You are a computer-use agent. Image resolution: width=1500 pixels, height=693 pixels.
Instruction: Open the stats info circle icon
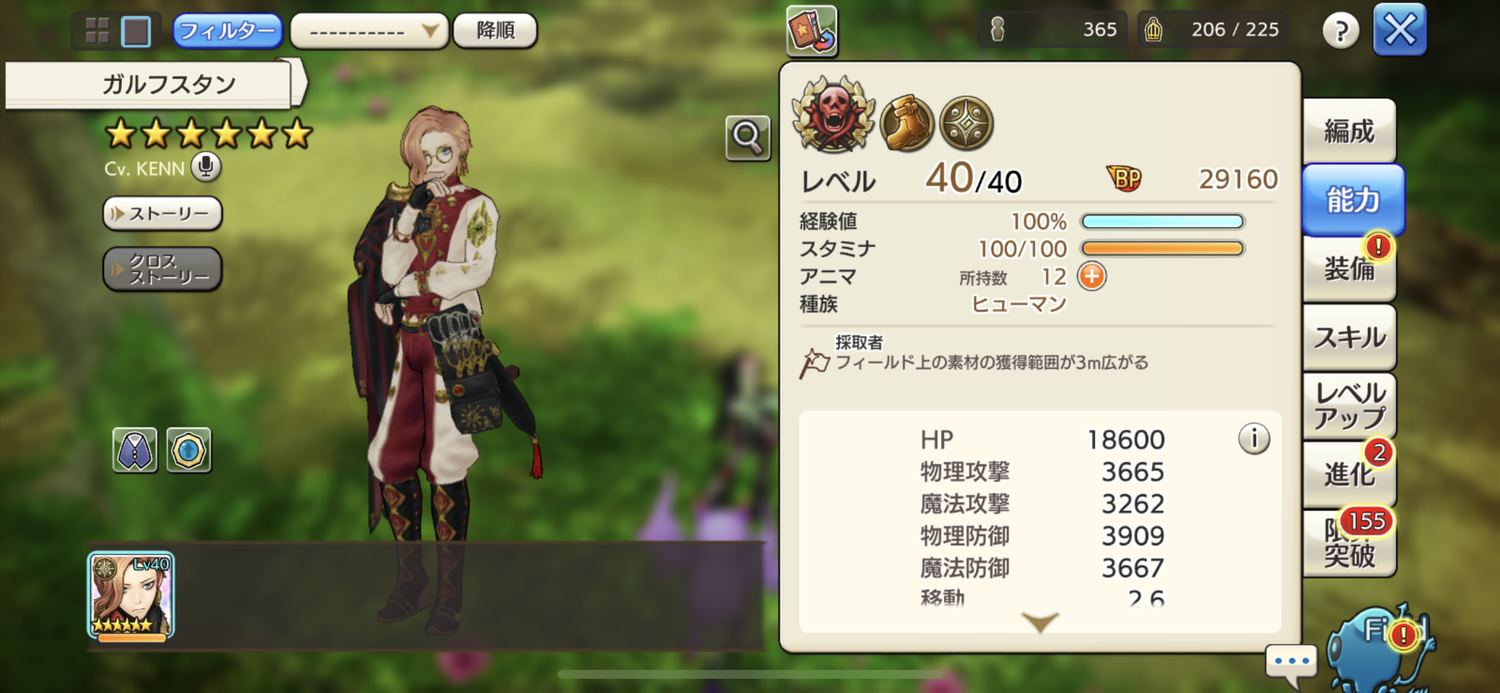click(1254, 438)
